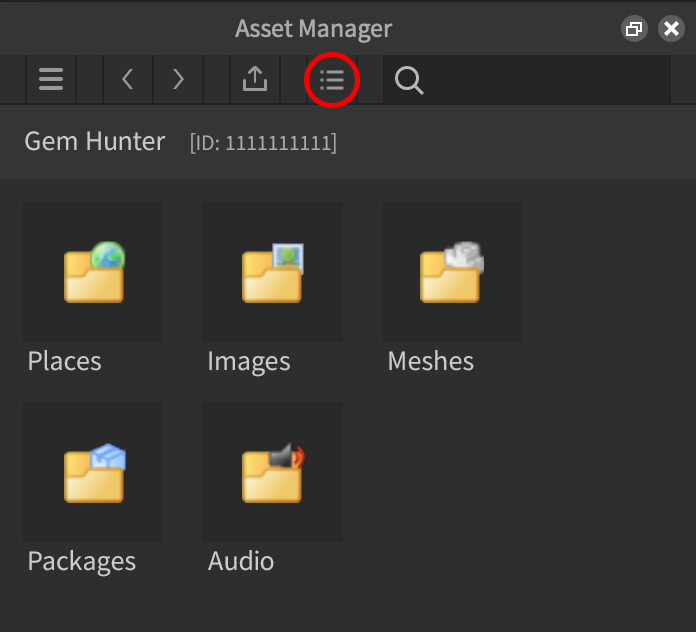The width and height of the screenshot is (696, 632).
Task: Select the Packages label text
Action: (82, 561)
